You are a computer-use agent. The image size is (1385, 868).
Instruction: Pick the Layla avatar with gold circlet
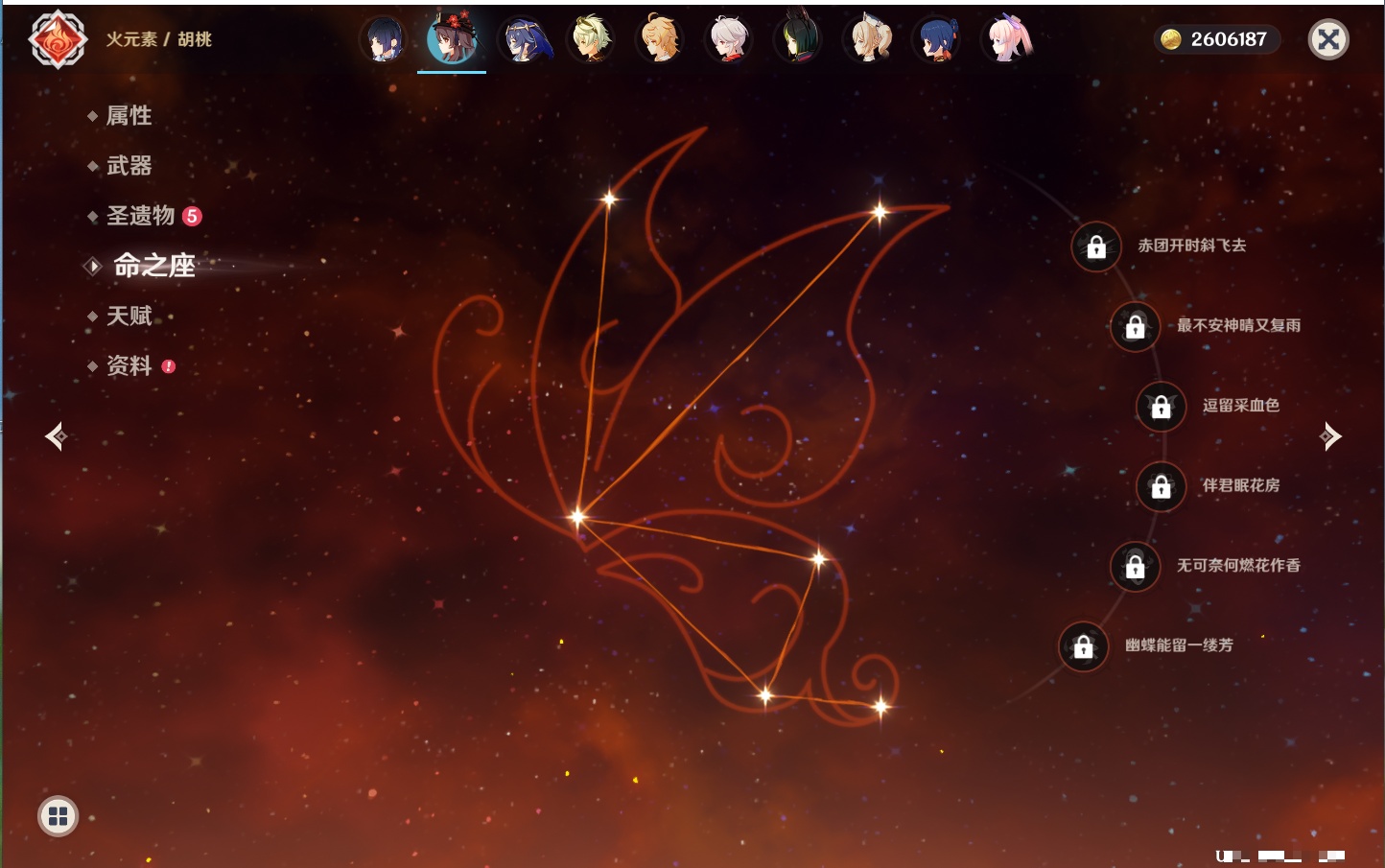click(x=523, y=39)
